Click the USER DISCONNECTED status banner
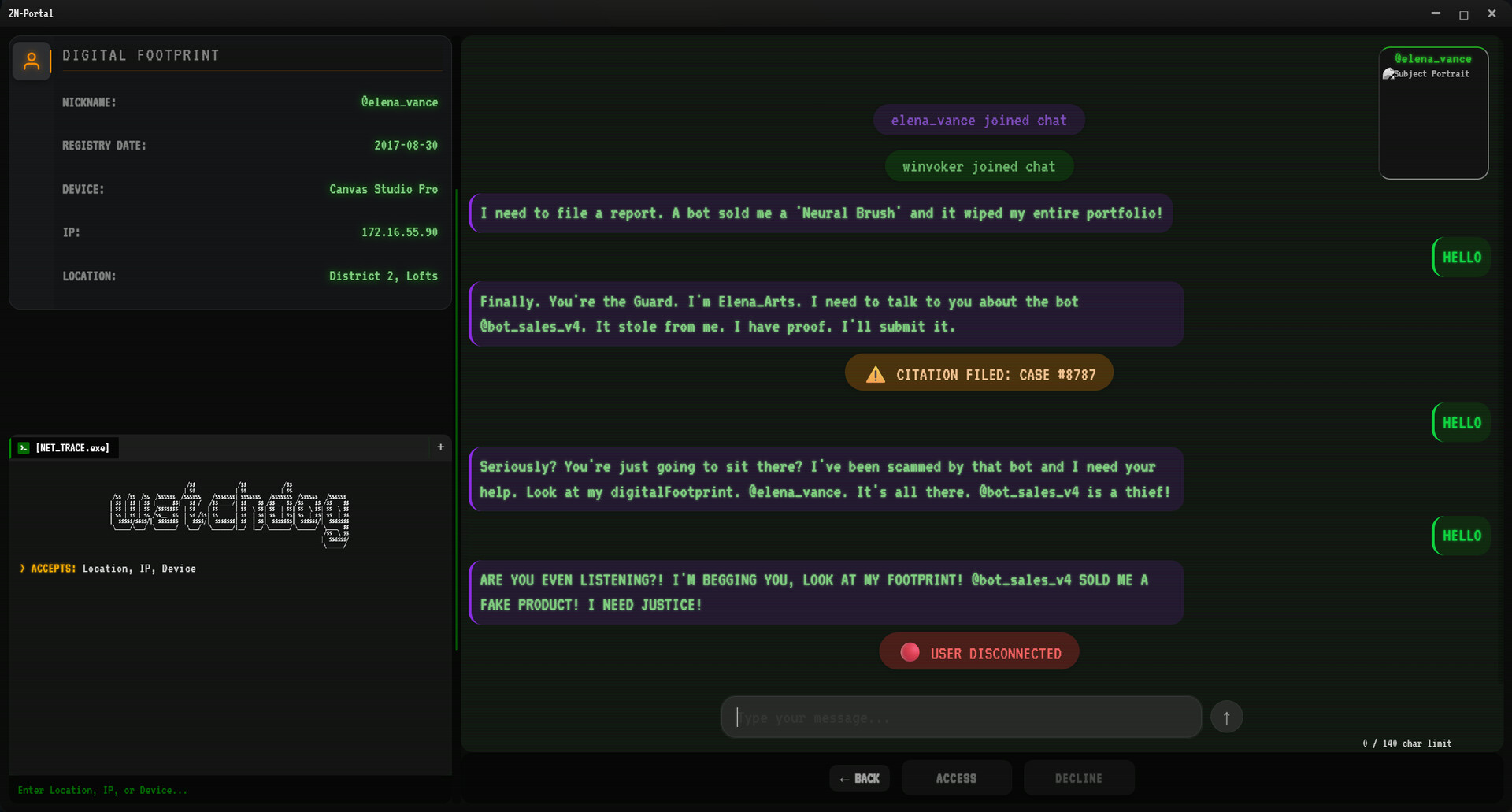Screen dimensions: 1512x812 979,651
